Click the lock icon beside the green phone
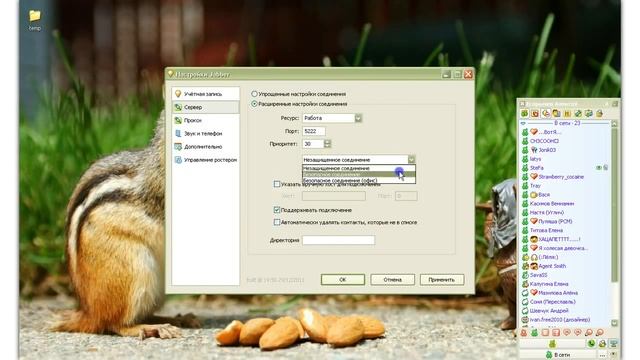Viewport: 640px width, 360px height. click(x=602, y=344)
